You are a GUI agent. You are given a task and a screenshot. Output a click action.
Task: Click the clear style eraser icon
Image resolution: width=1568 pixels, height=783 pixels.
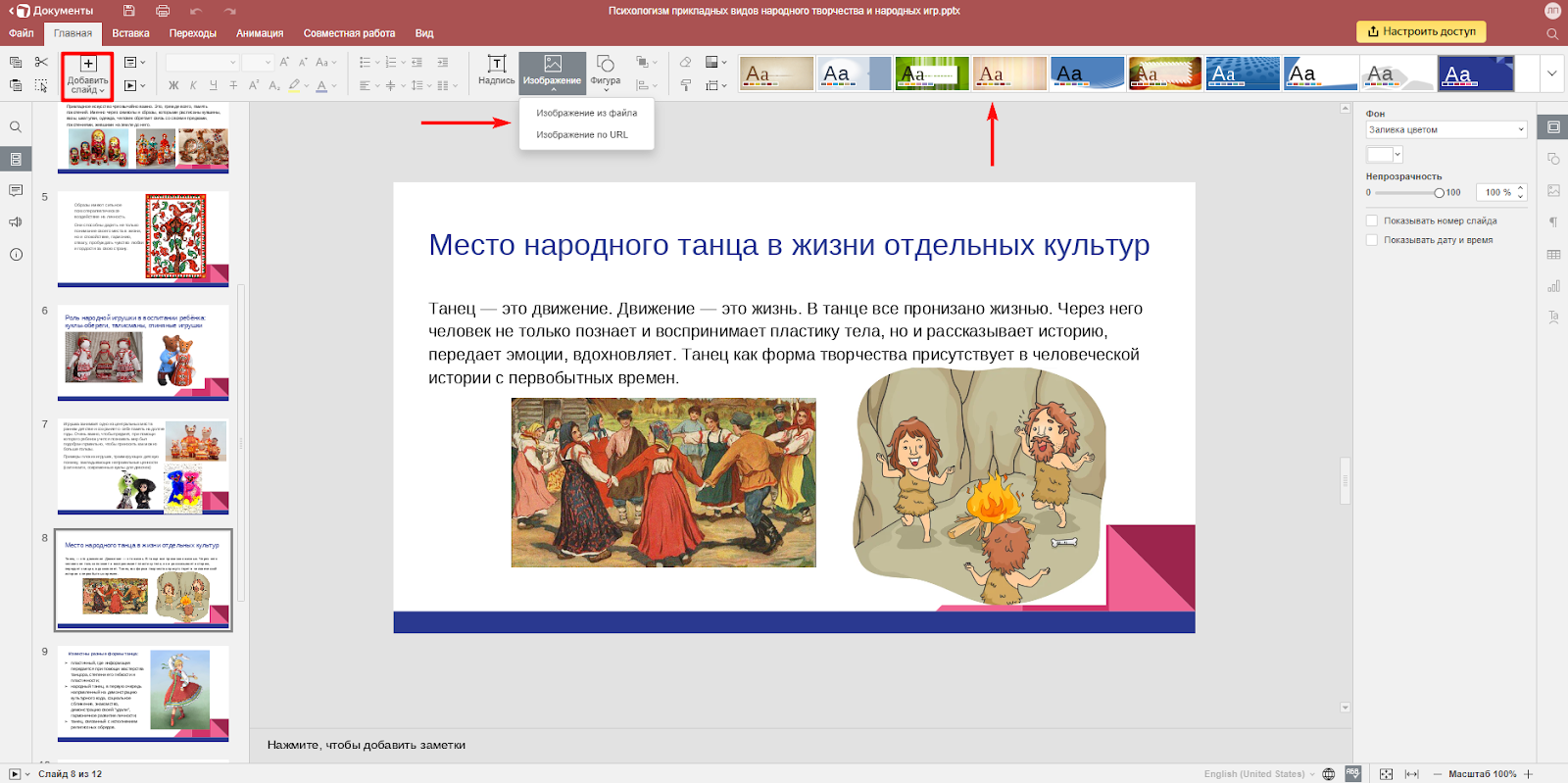[x=685, y=62]
